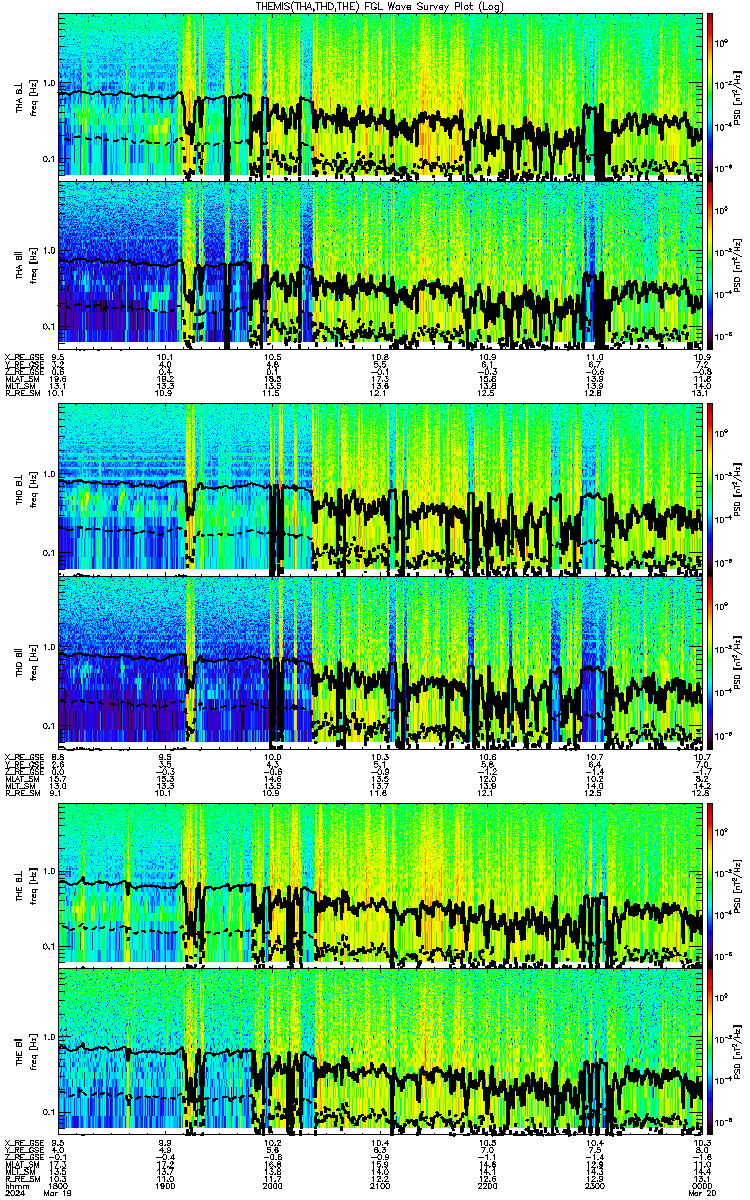Click the X_RE_GSE label under the THD panels

click(22, 756)
